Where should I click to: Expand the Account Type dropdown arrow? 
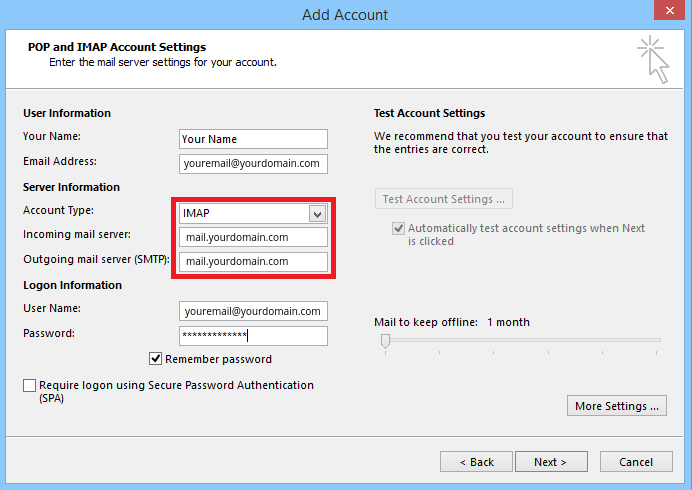point(317,213)
